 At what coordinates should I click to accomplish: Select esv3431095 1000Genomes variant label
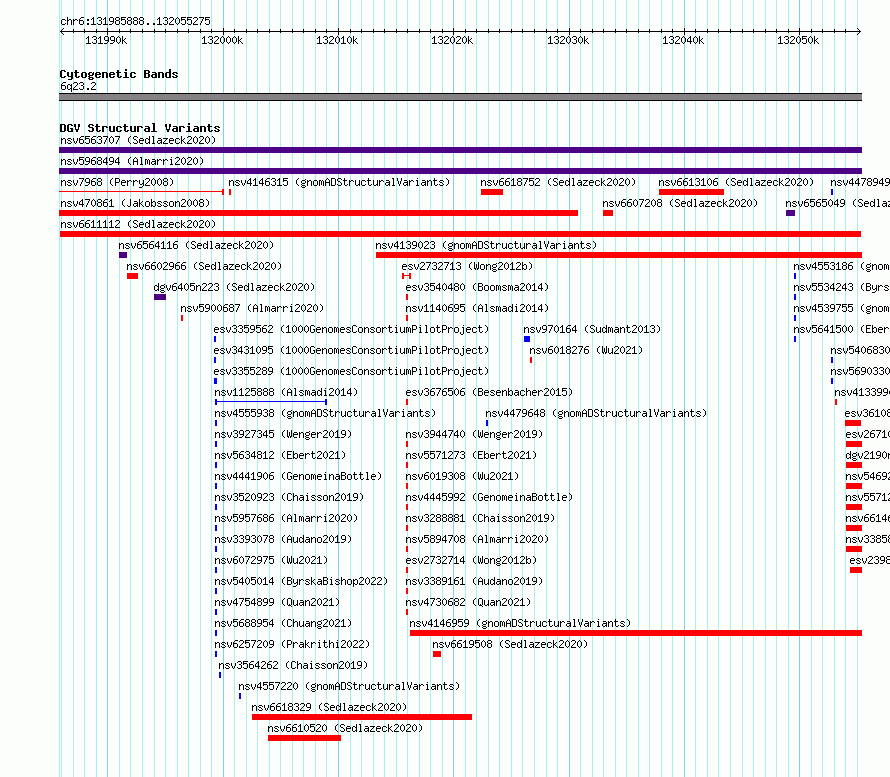351,350
